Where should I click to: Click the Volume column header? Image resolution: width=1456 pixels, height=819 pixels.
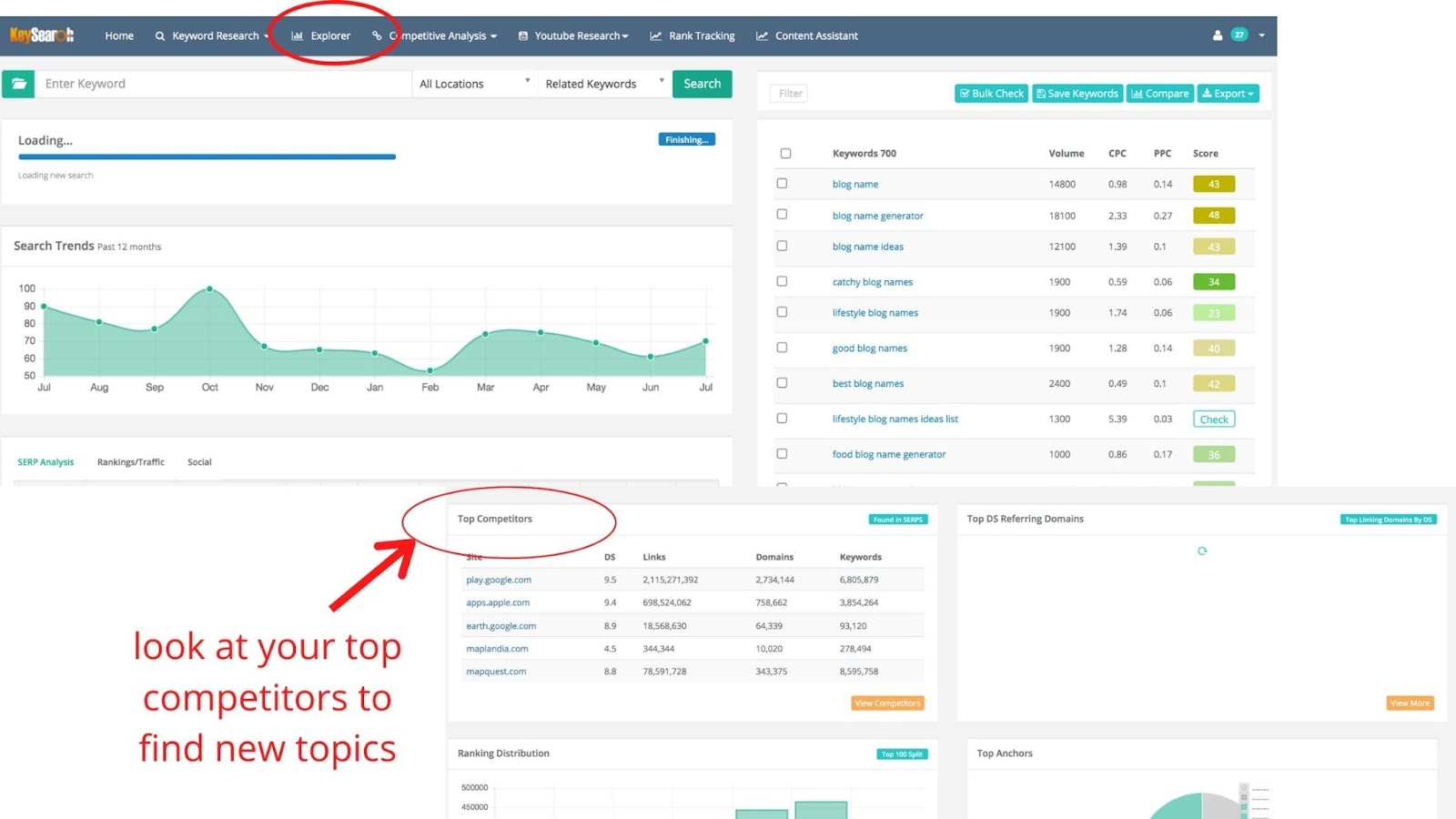(1067, 154)
